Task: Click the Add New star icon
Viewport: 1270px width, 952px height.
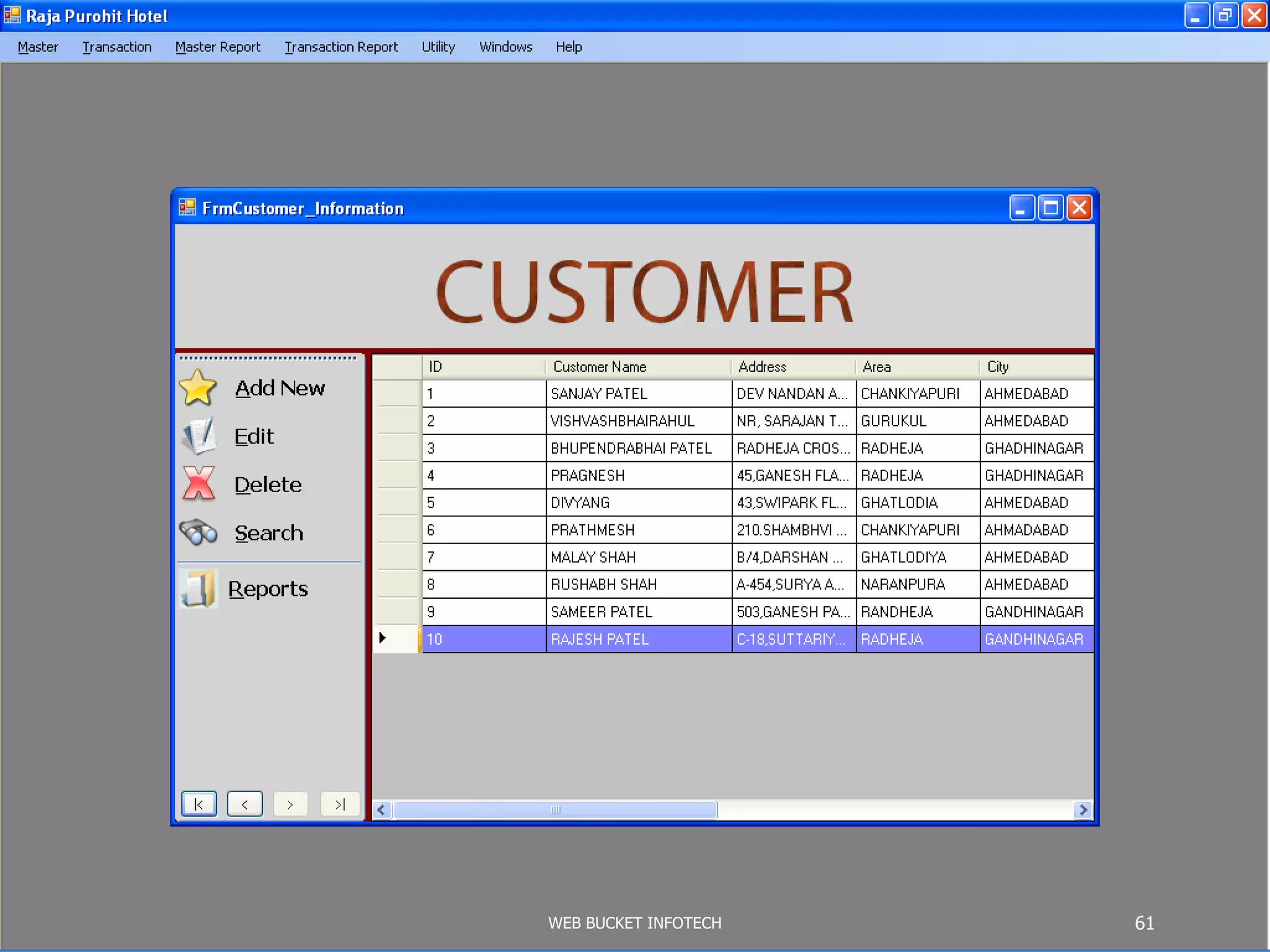Action: click(x=198, y=387)
